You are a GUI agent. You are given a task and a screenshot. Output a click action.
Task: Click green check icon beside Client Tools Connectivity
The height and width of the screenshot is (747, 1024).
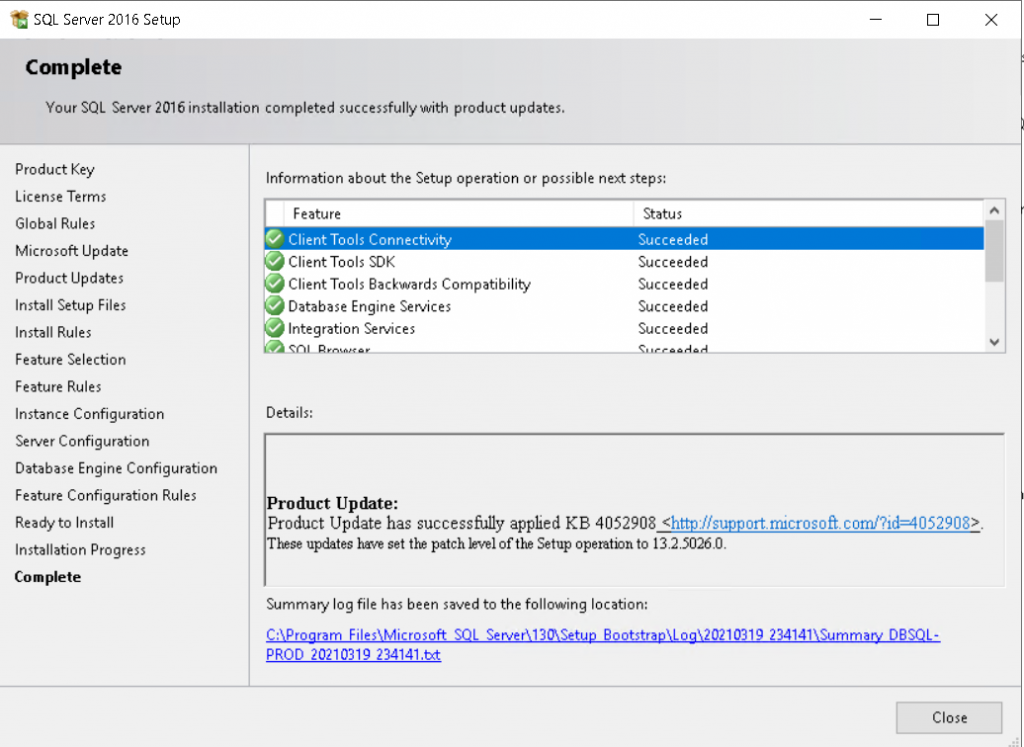pos(275,239)
